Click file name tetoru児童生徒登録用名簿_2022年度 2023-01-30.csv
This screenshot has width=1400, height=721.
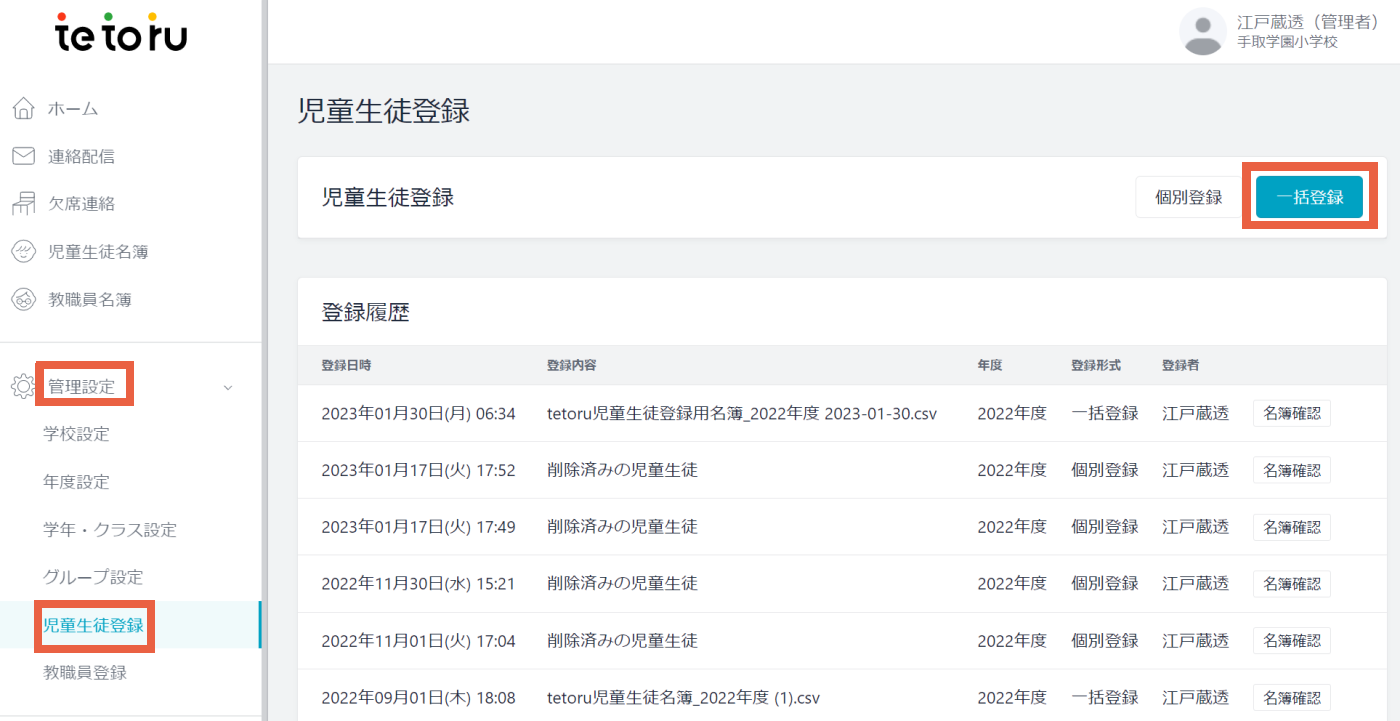click(x=742, y=413)
